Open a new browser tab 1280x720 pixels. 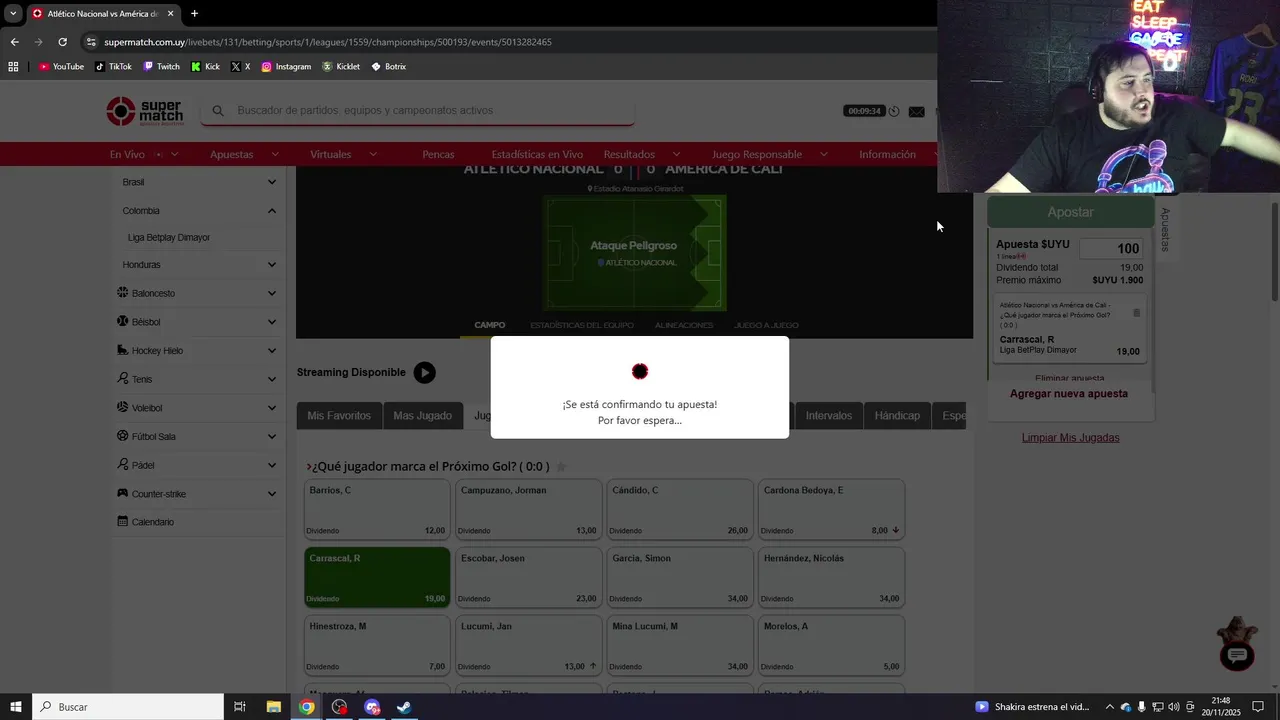pyautogui.click(x=194, y=14)
